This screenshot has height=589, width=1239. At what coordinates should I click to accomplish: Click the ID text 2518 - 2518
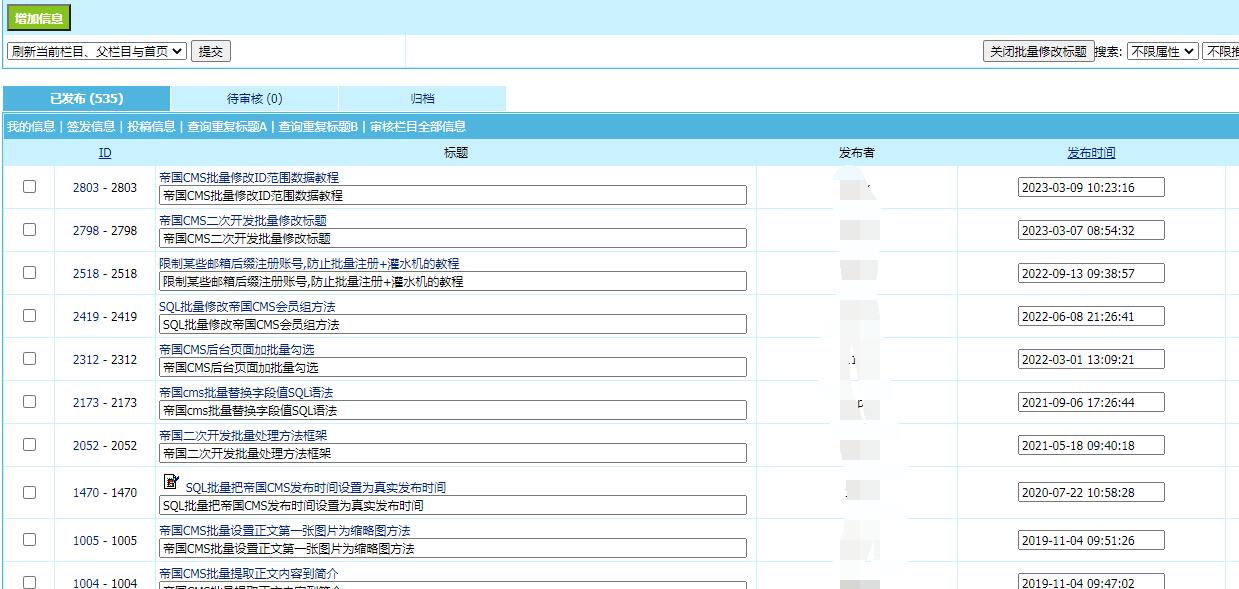(x=105, y=274)
